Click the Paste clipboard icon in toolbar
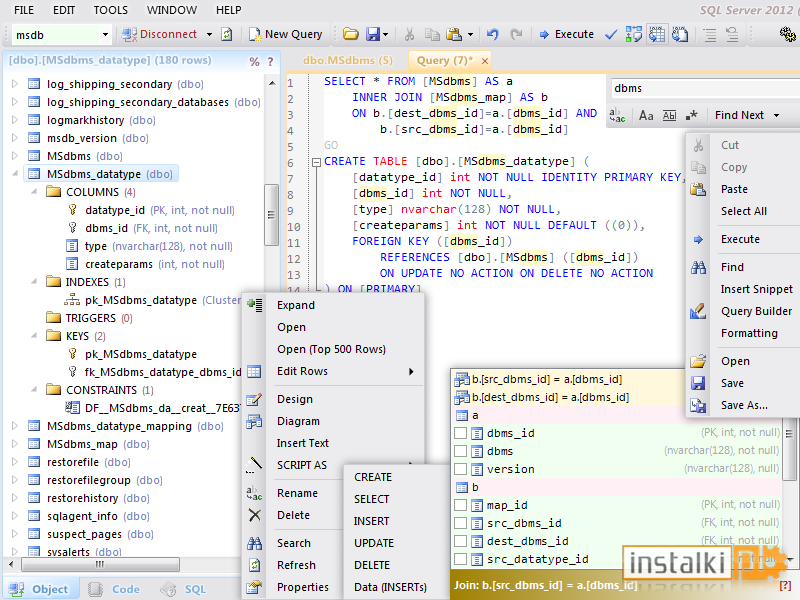This screenshot has width=800, height=600. click(x=454, y=34)
